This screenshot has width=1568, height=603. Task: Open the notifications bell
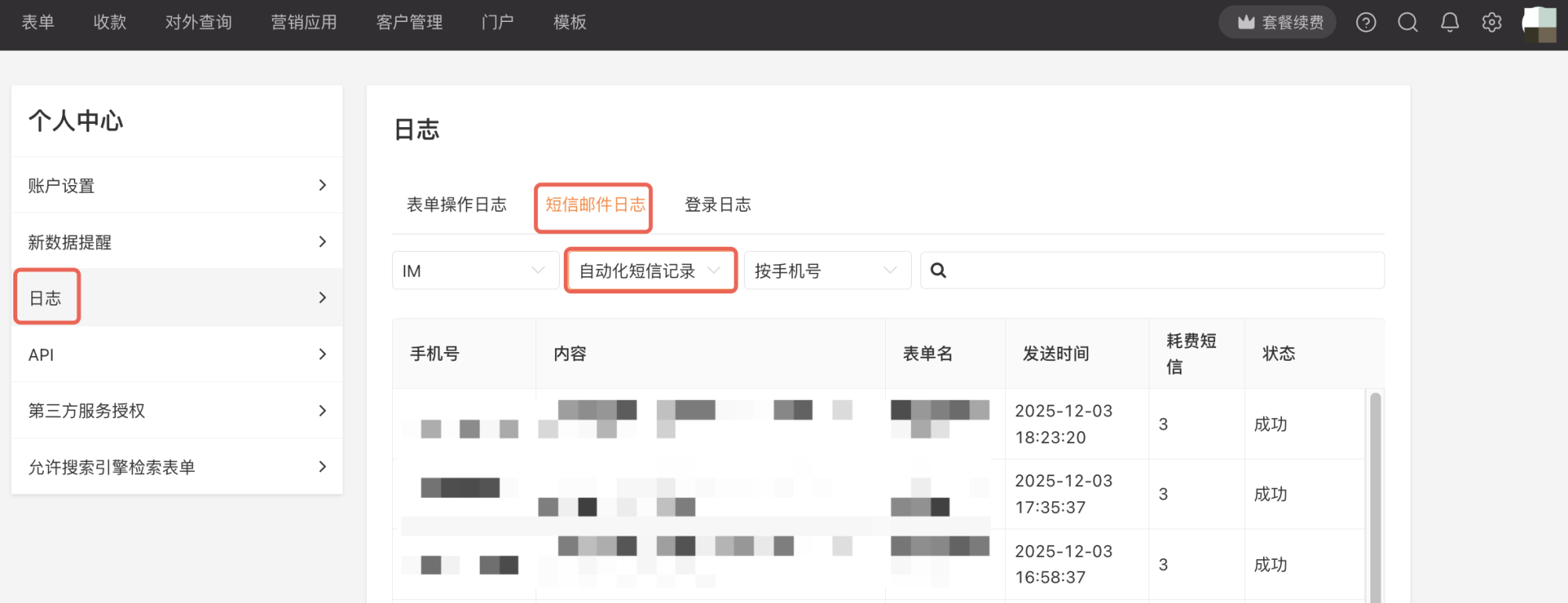[x=1450, y=23]
